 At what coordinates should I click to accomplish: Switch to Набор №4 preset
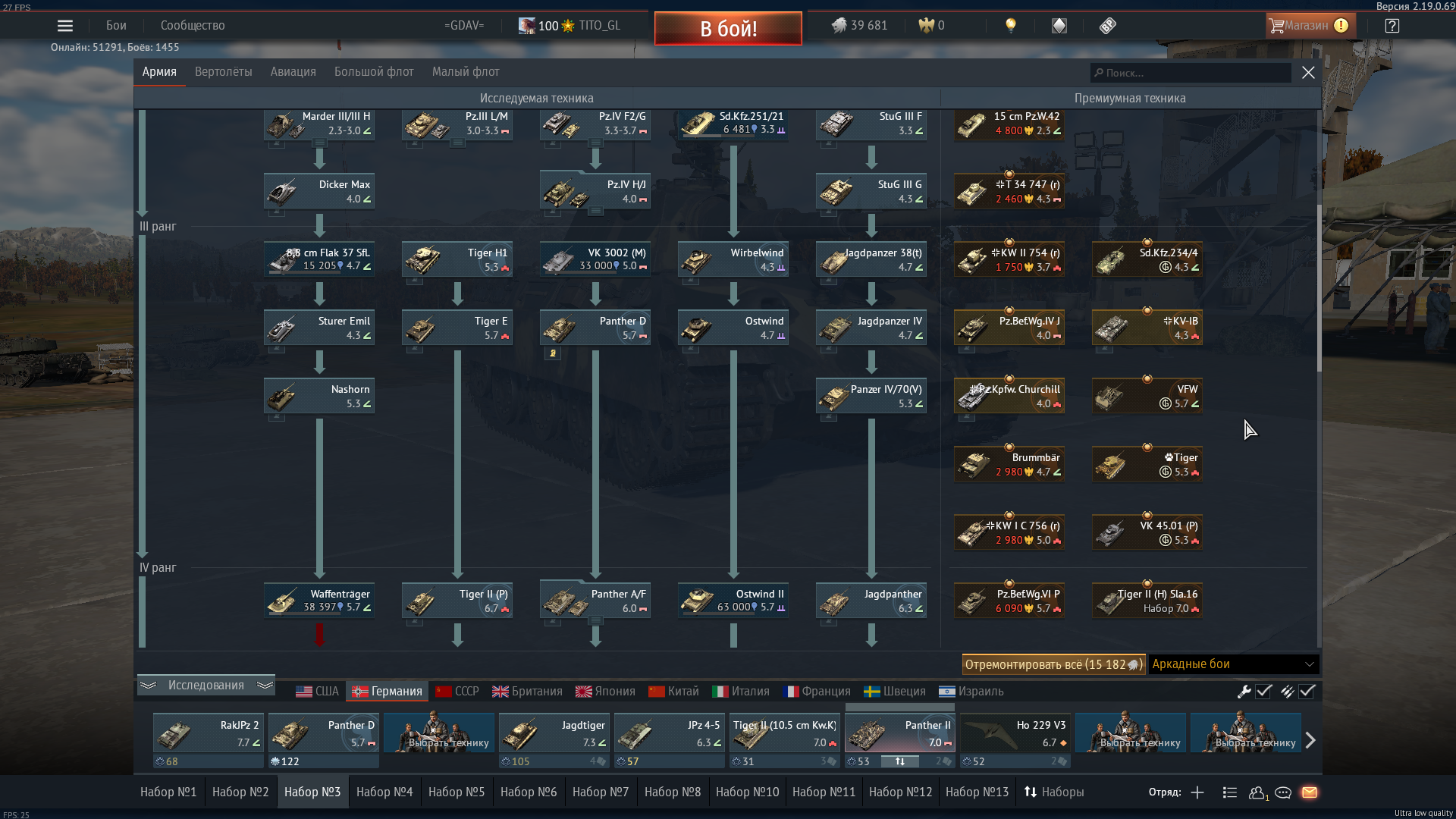pyautogui.click(x=384, y=792)
